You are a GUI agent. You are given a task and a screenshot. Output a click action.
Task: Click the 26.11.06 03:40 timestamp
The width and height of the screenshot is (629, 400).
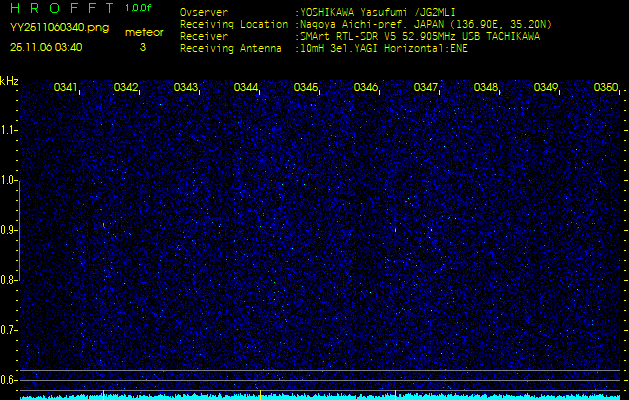46,47
